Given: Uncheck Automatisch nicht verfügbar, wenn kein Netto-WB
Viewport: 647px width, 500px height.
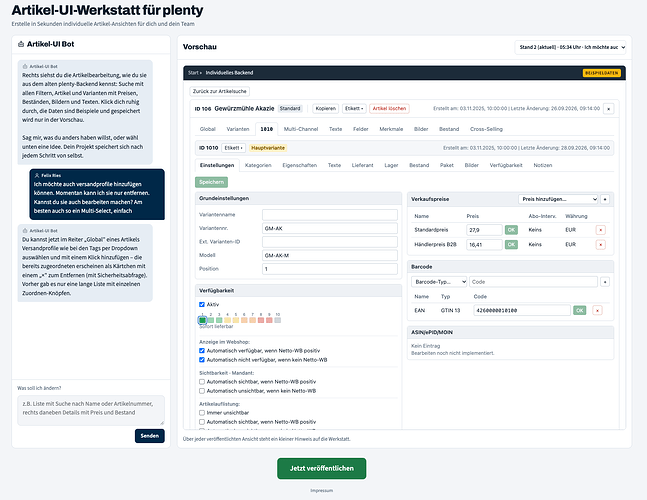Looking at the screenshot, I should point(202,360).
